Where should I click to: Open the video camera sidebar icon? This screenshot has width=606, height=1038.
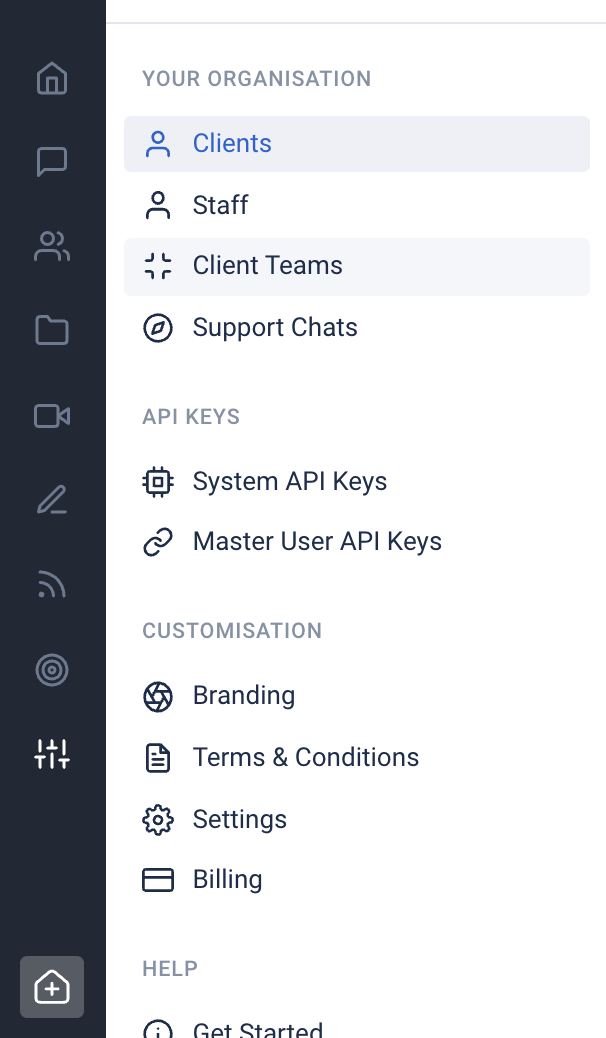tap(52, 416)
